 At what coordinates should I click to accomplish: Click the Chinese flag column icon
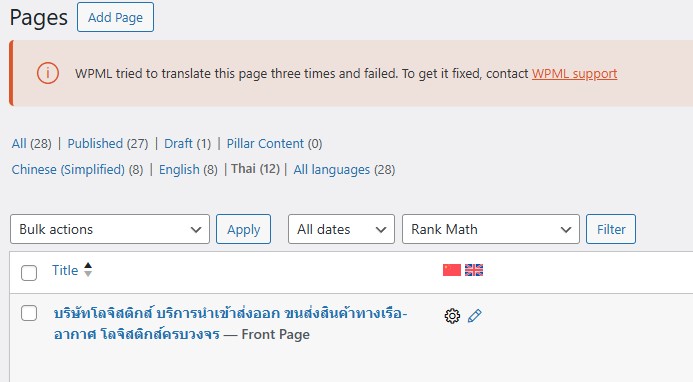pyautogui.click(x=452, y=270)
